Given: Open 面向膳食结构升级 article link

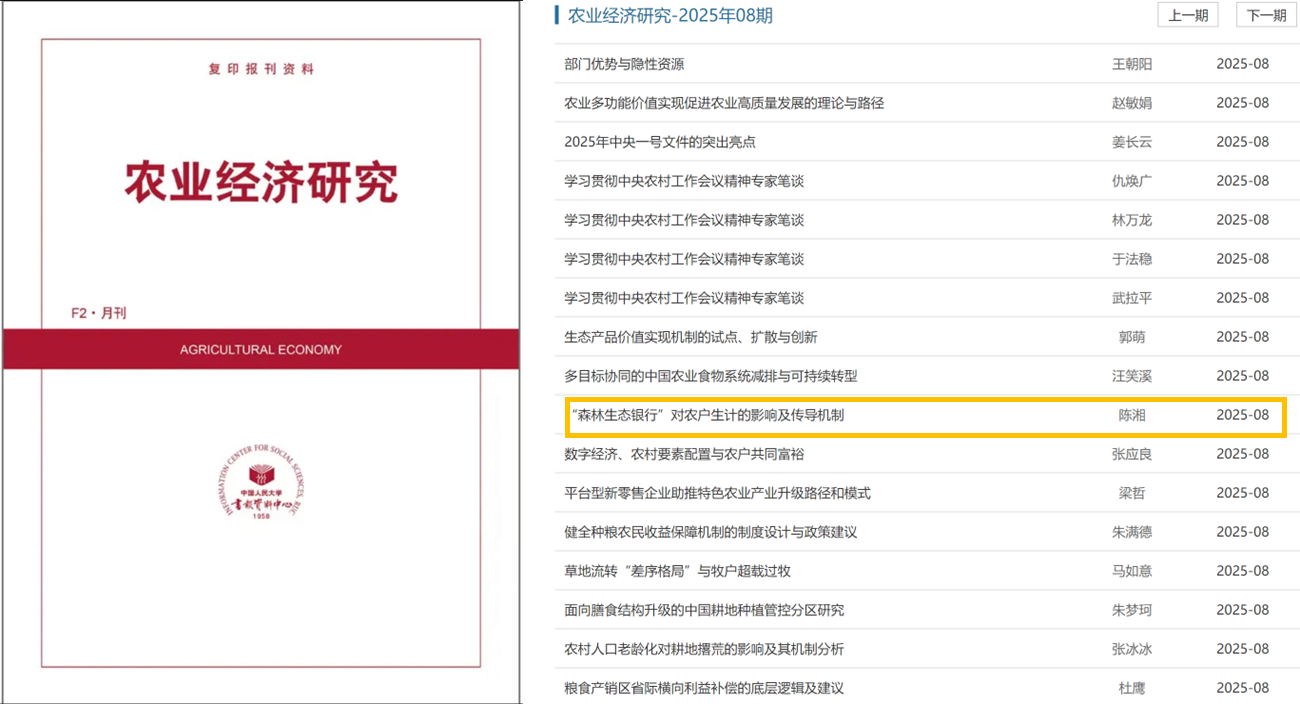Looking at the screenshot, I should (x=704, y=610).
